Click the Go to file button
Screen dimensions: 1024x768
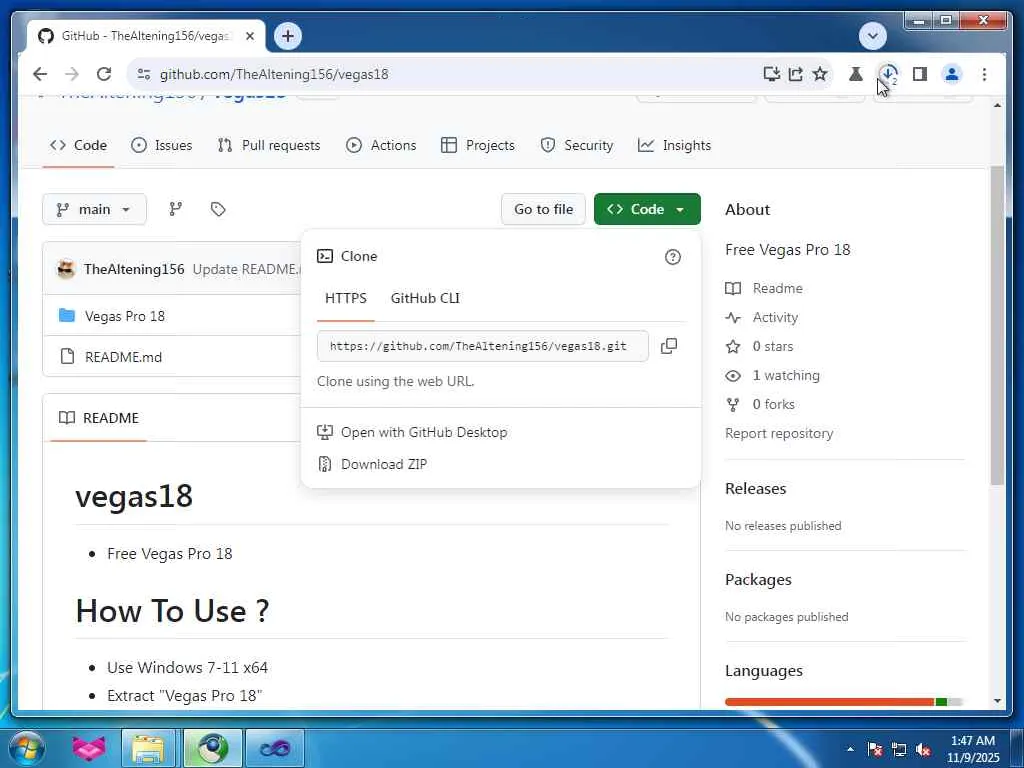[x=543, y=209]
